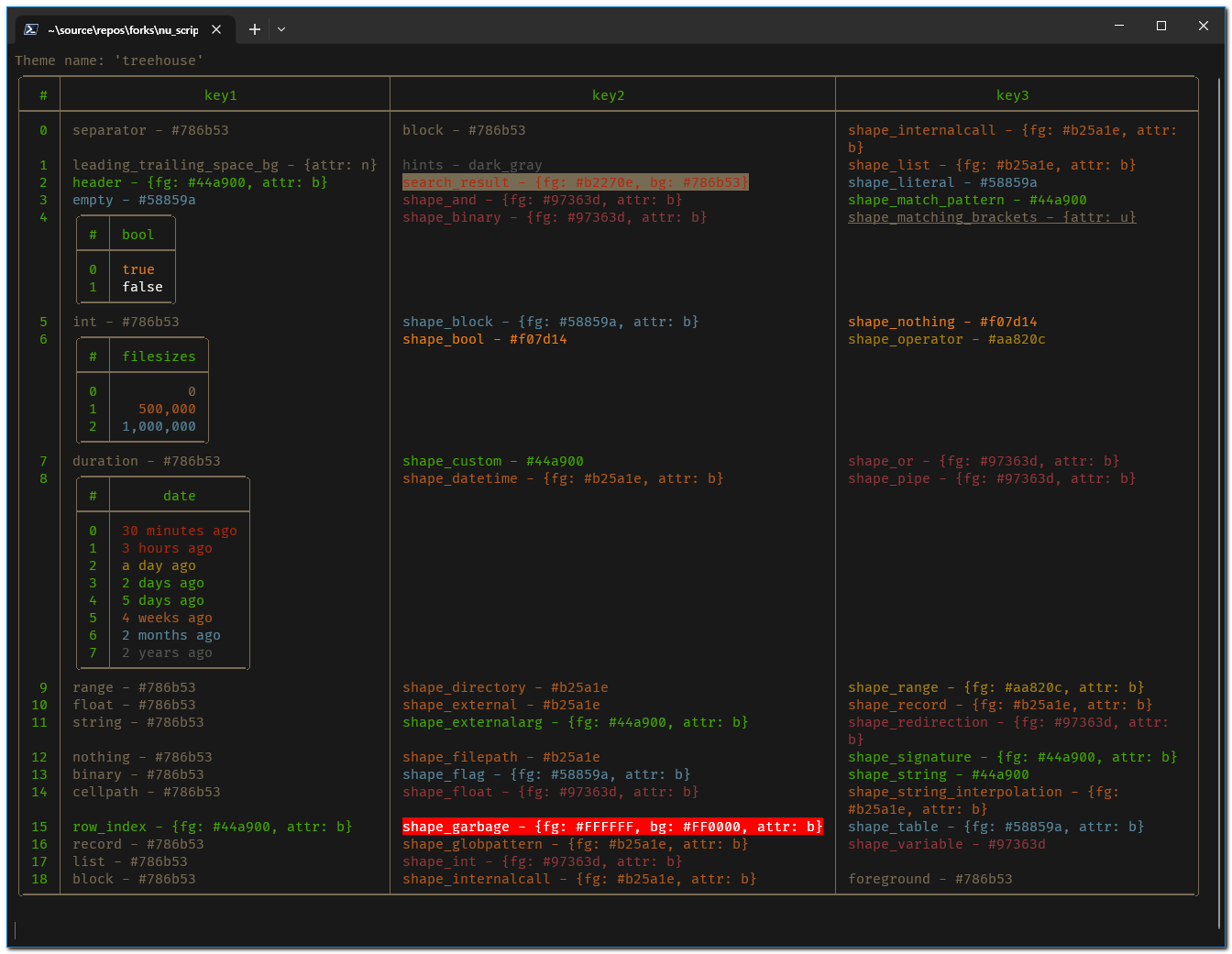Screen dimensions: 1232x954
Task: Click 'cellpath - #786b53' entry
Action: 147,792
